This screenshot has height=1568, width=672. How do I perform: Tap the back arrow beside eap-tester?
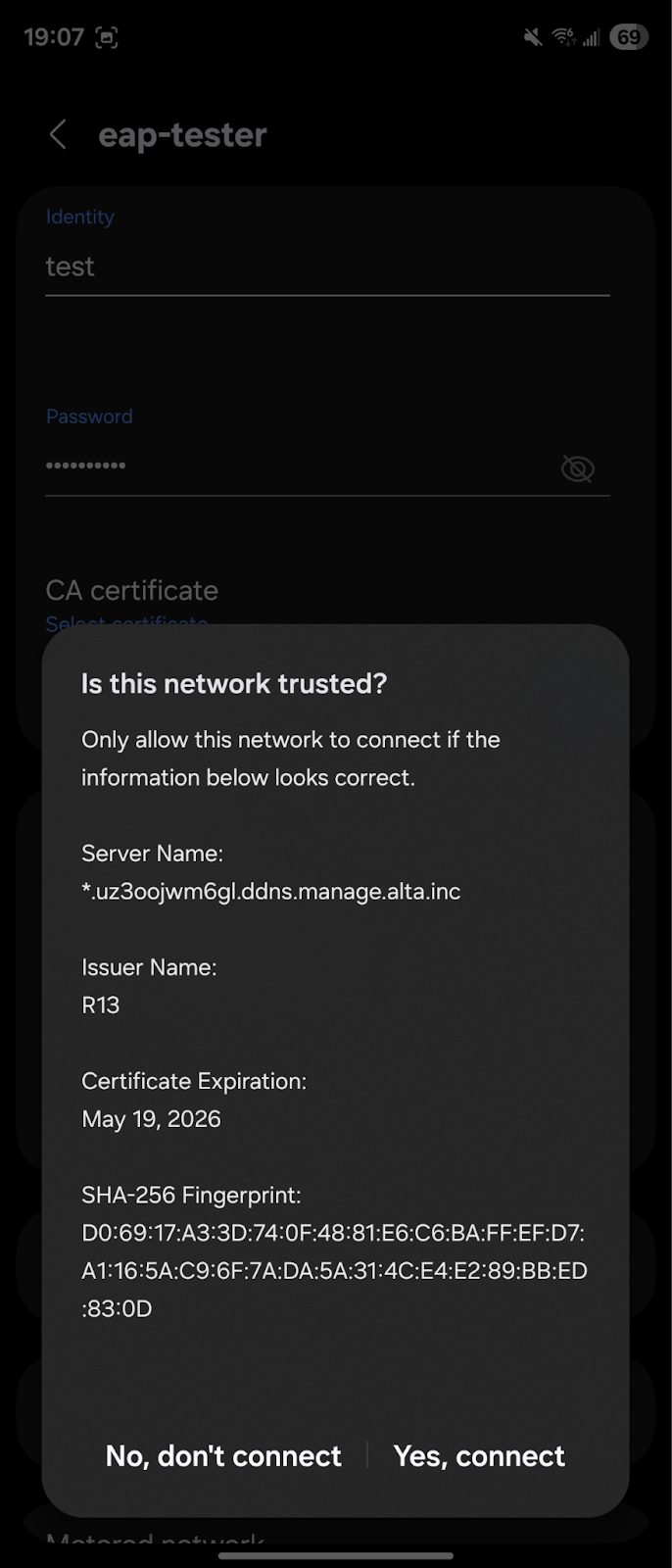pos(59,135)
